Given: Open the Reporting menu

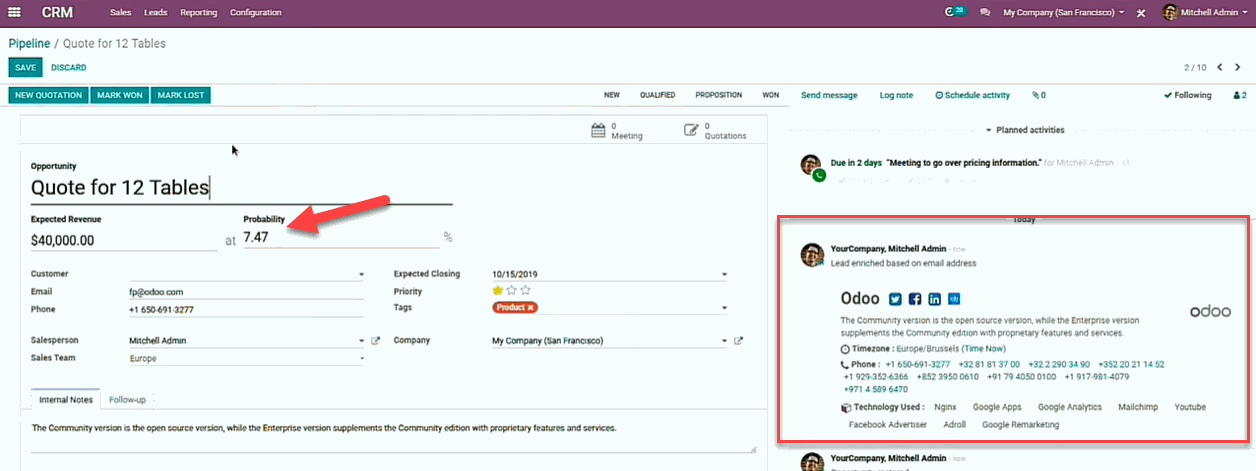Looking at the screenshot, I should pyautogui.click(x=198, y=13).
